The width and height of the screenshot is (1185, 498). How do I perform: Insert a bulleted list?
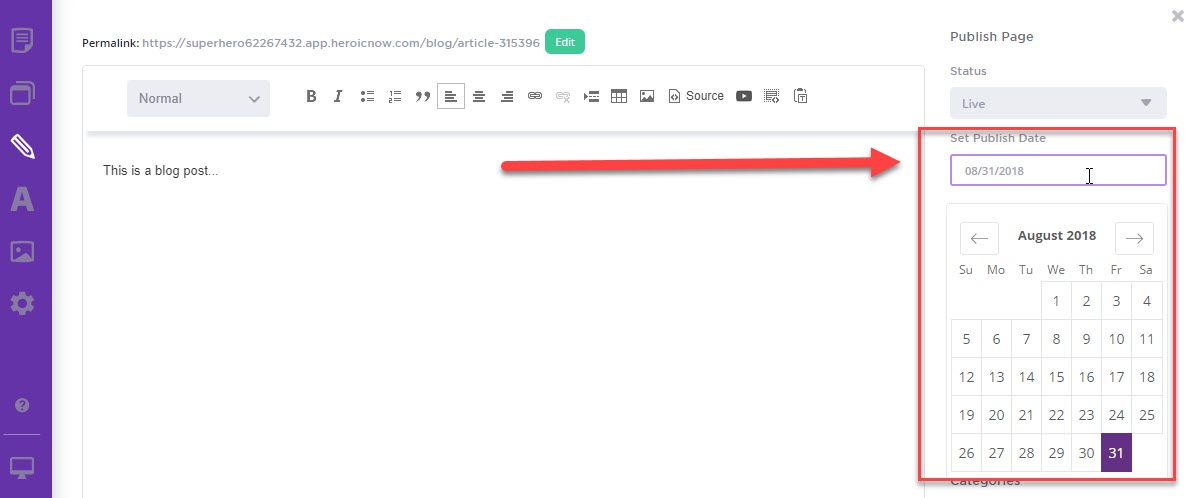[367, 96]
